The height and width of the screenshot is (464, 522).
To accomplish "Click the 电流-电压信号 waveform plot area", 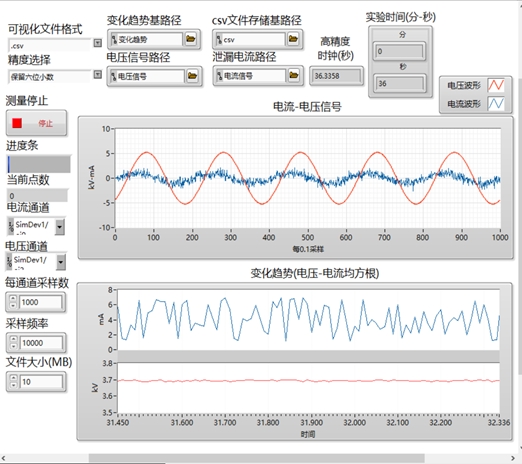I will point(308,178).
